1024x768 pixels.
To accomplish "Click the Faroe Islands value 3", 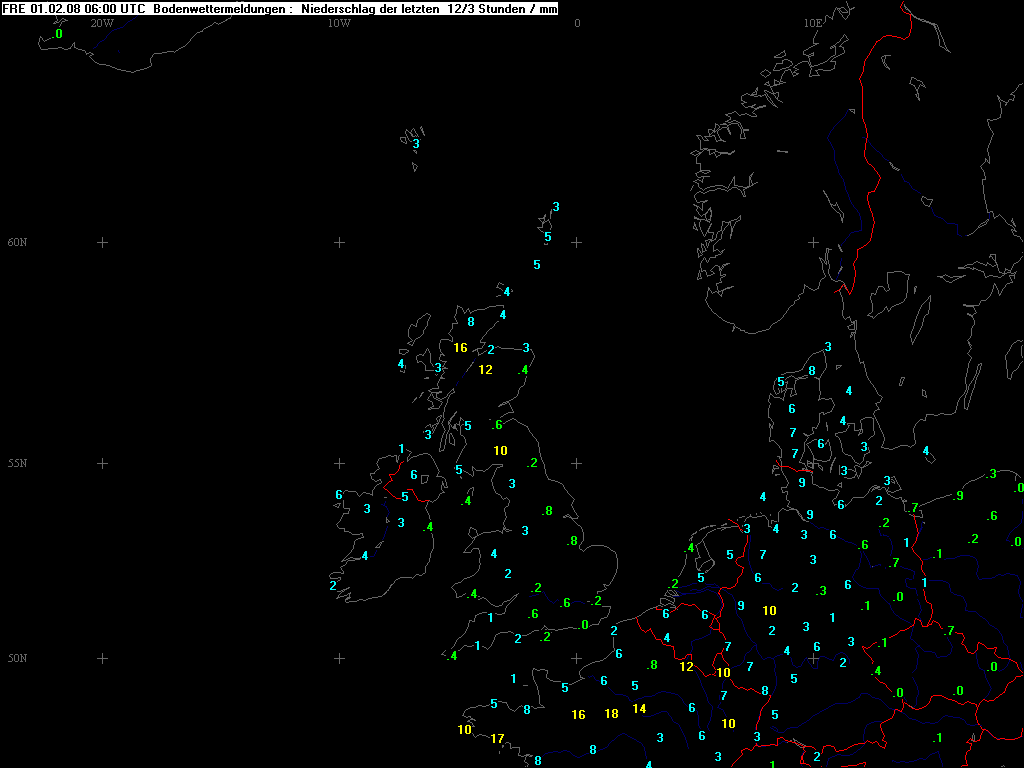I will click(416, 144).
